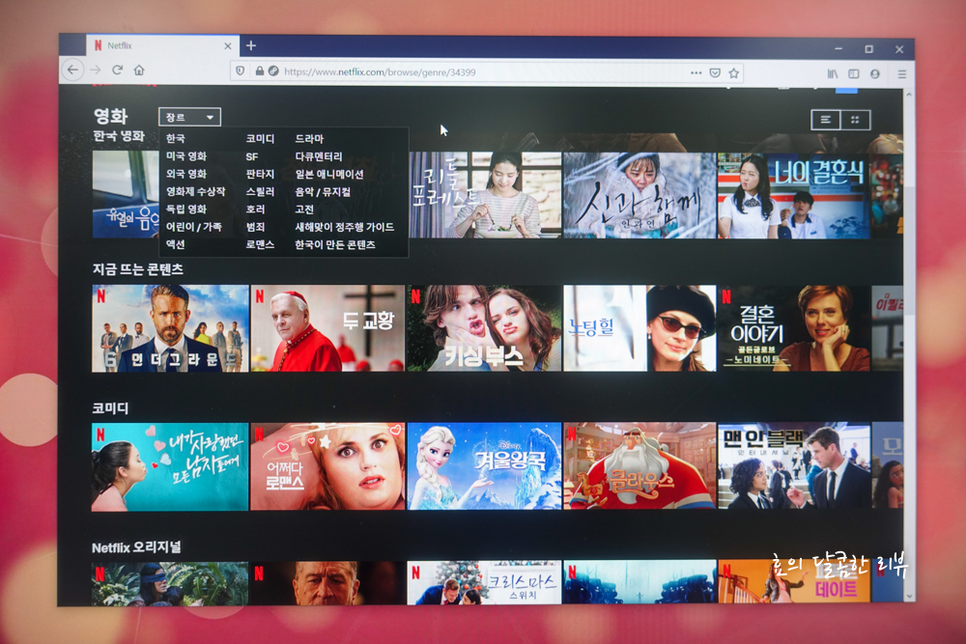This screenshot has height=644, width=966.
Task: Open the 크리스마스 스위치 thumbnail
Action: pos(484,582)
